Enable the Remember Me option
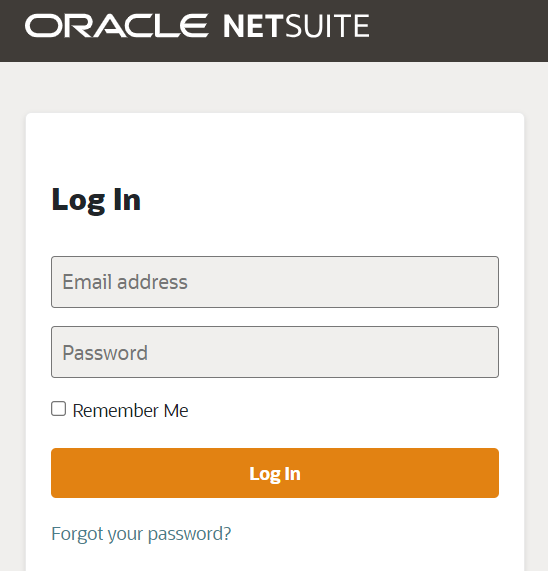The image size is (548, 571). pyautogui.click(x=58, y=409)
